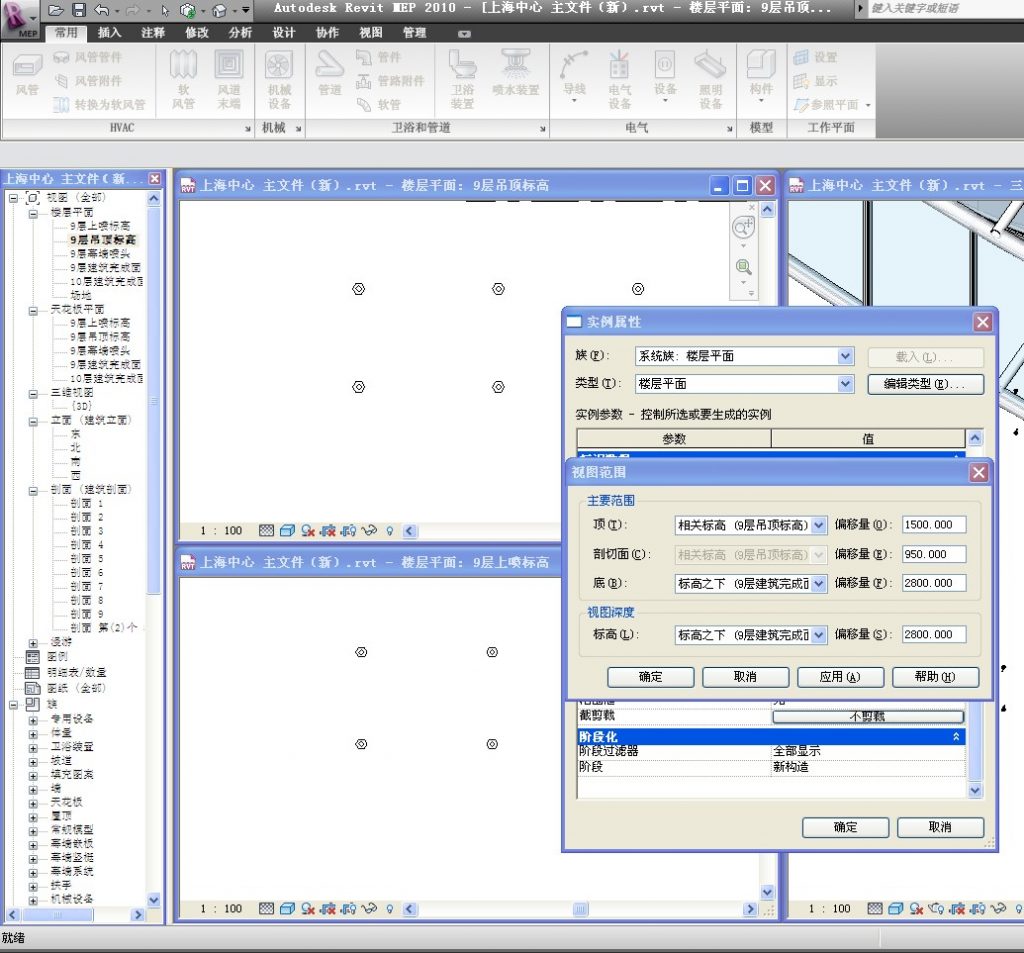Switch to the 插入 ribbon tab

coord(109,32)
